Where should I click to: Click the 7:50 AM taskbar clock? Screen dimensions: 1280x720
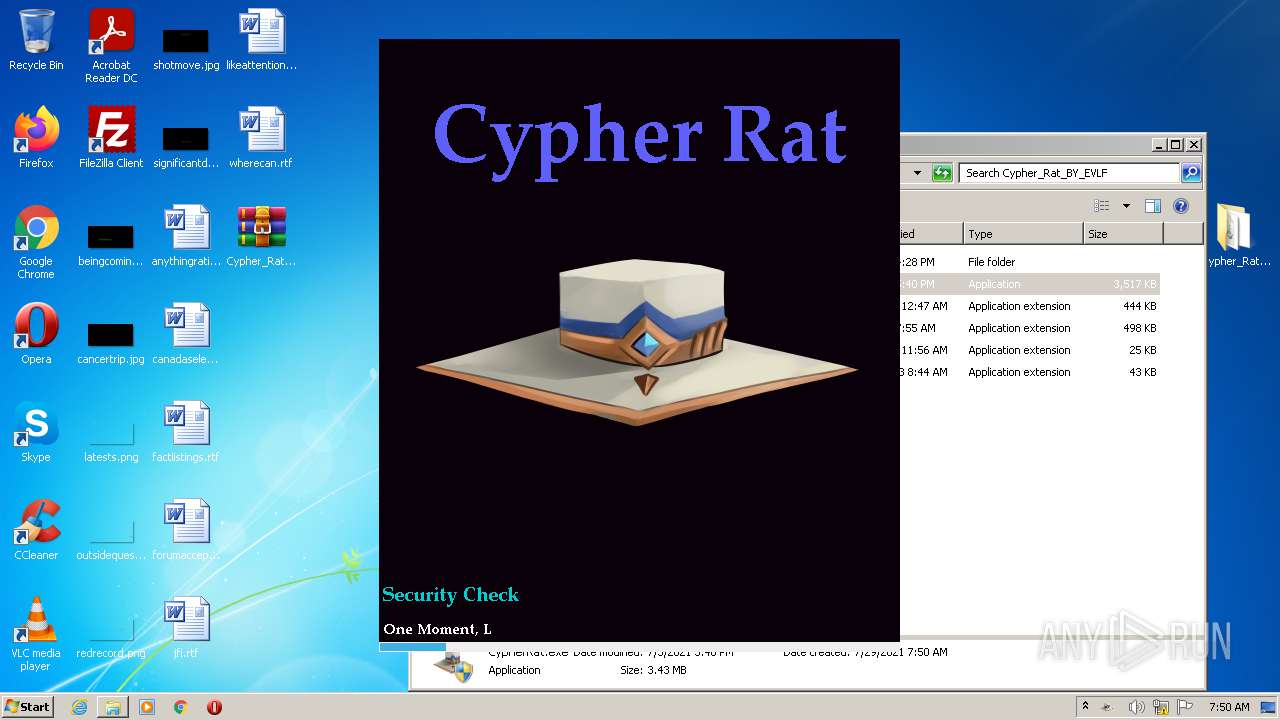[1229, 707]
